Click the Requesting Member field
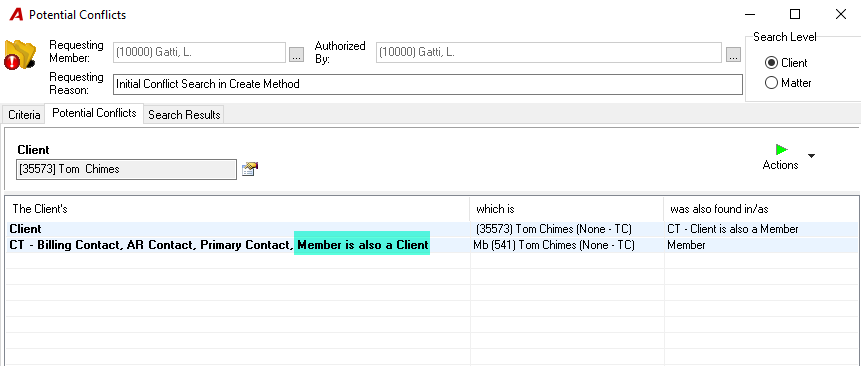The width and height of the screenshot is (861, 366). [199, 53]
